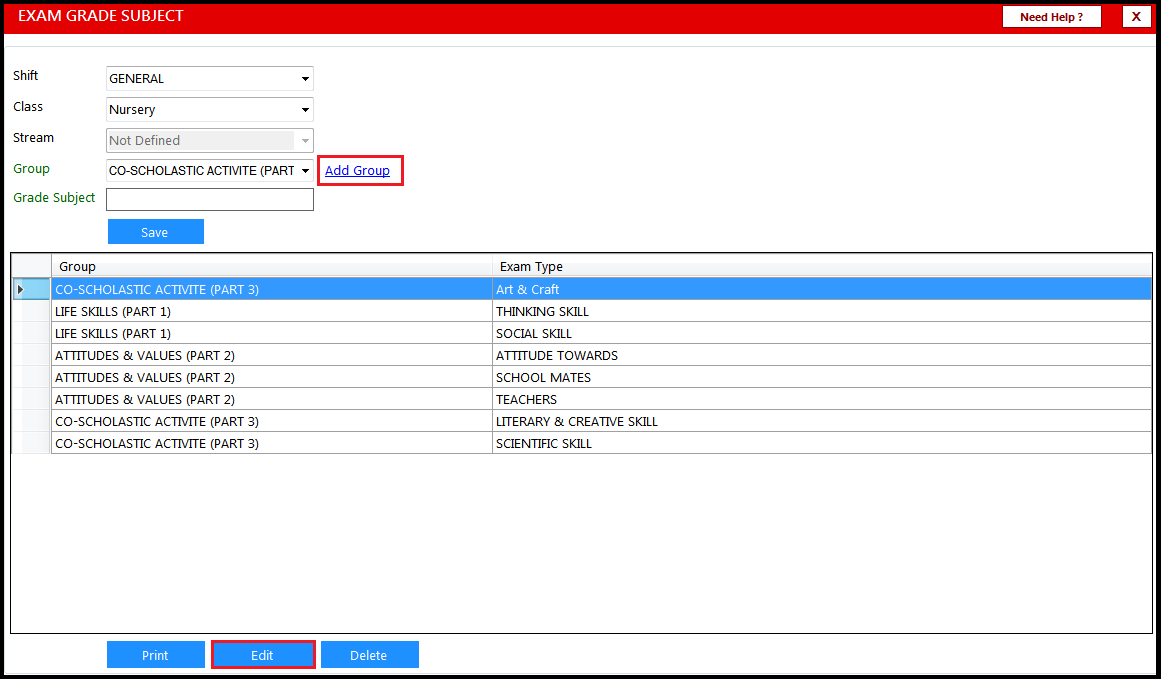The image size is (1161, 679).
Task: Select the Group cell of the THINKING SKILL row
Action: pyautogui.click(x=272, y=311)
